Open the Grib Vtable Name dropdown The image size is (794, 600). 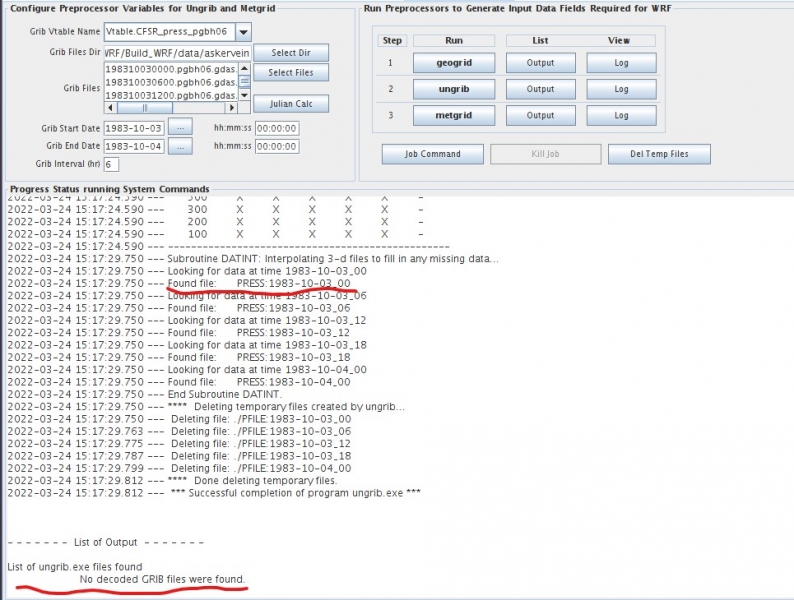pyautogui.click(x=244, y=32)
